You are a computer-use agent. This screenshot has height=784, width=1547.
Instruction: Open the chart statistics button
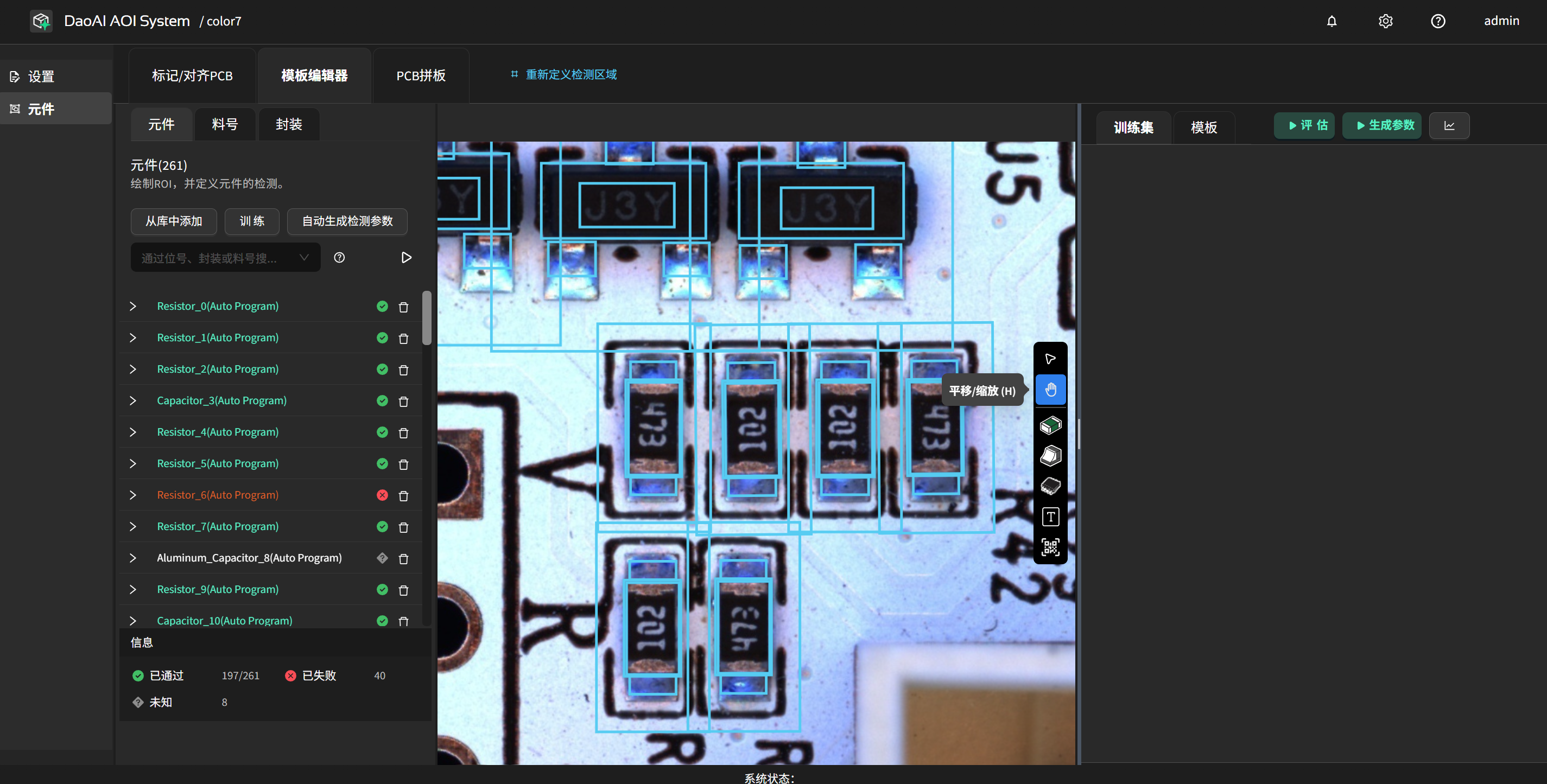tap(1449, 125)
